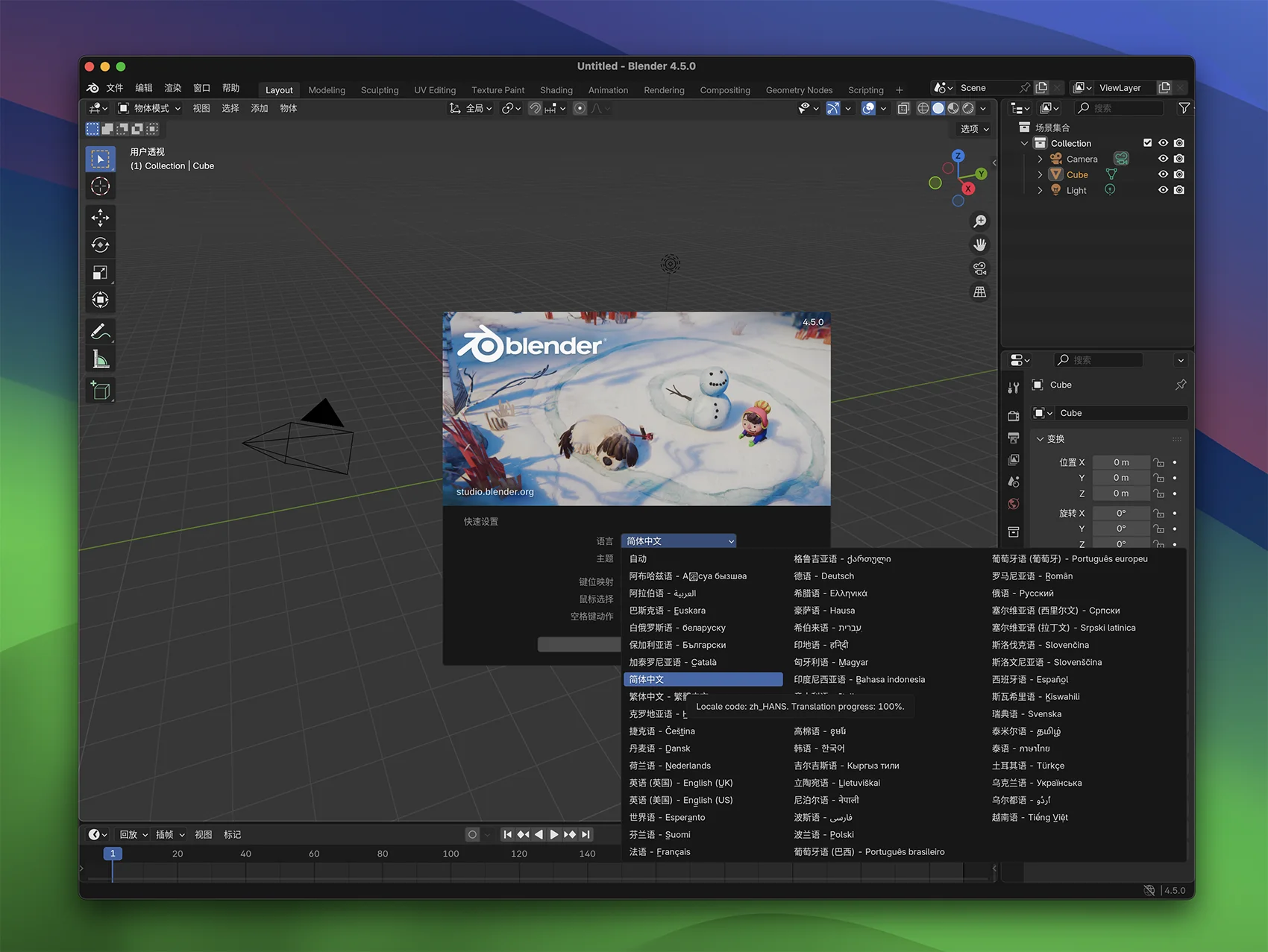1268x952 pixels.
Task: Open the Scene properties tab icon
Action: point(1013,482)
